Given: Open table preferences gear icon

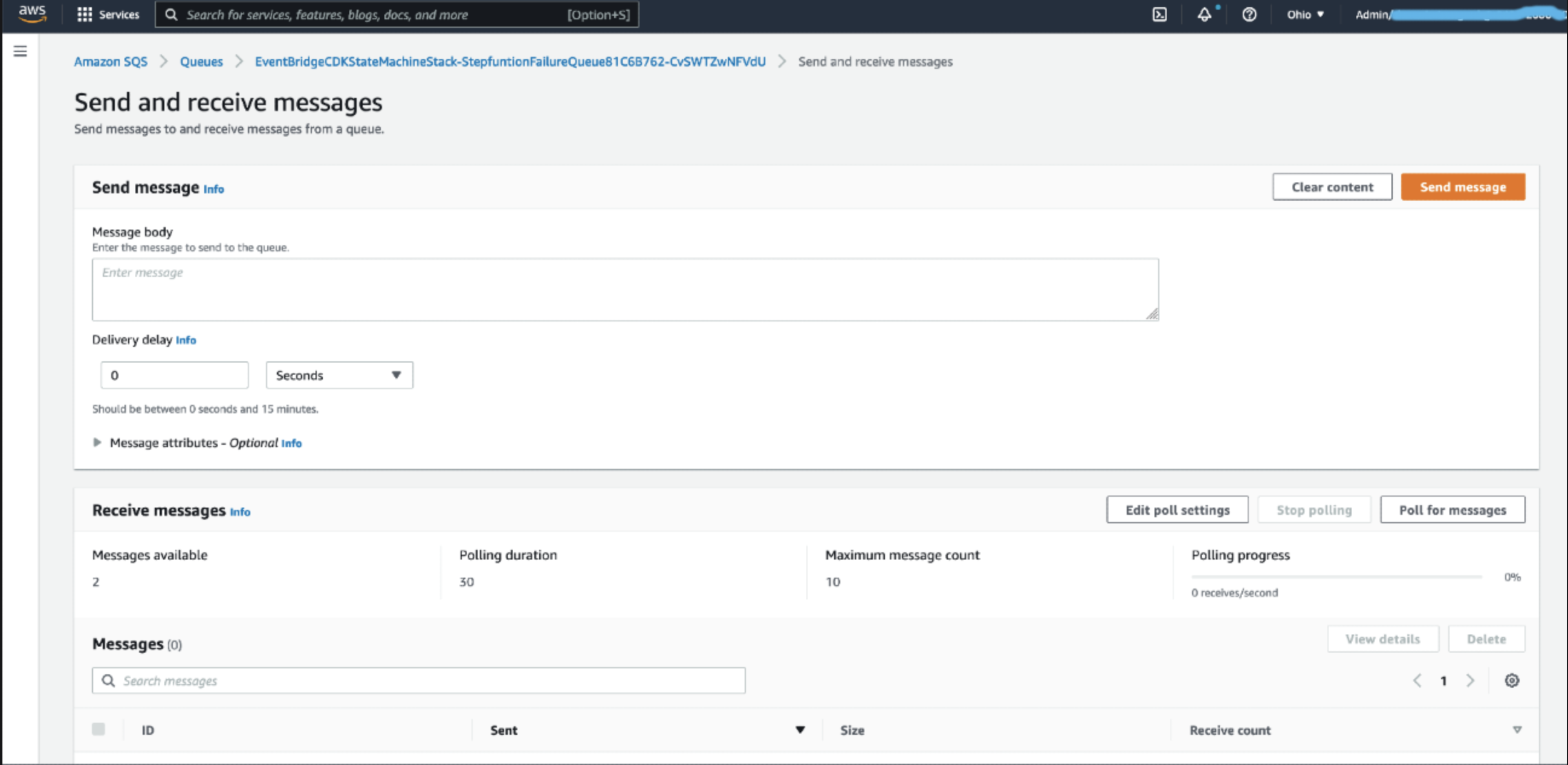Looking at the screenshot, I should point(1512,680).
